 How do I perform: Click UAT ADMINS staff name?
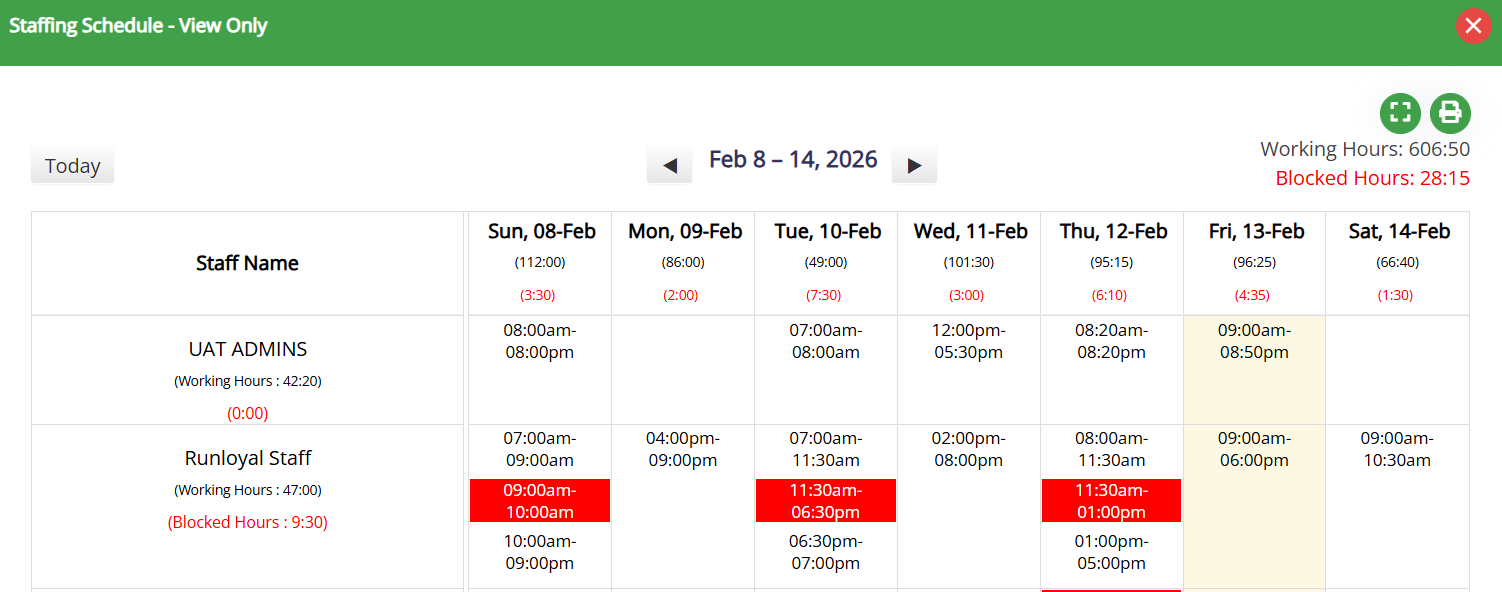pyautogui.click(x=248, y=349)
